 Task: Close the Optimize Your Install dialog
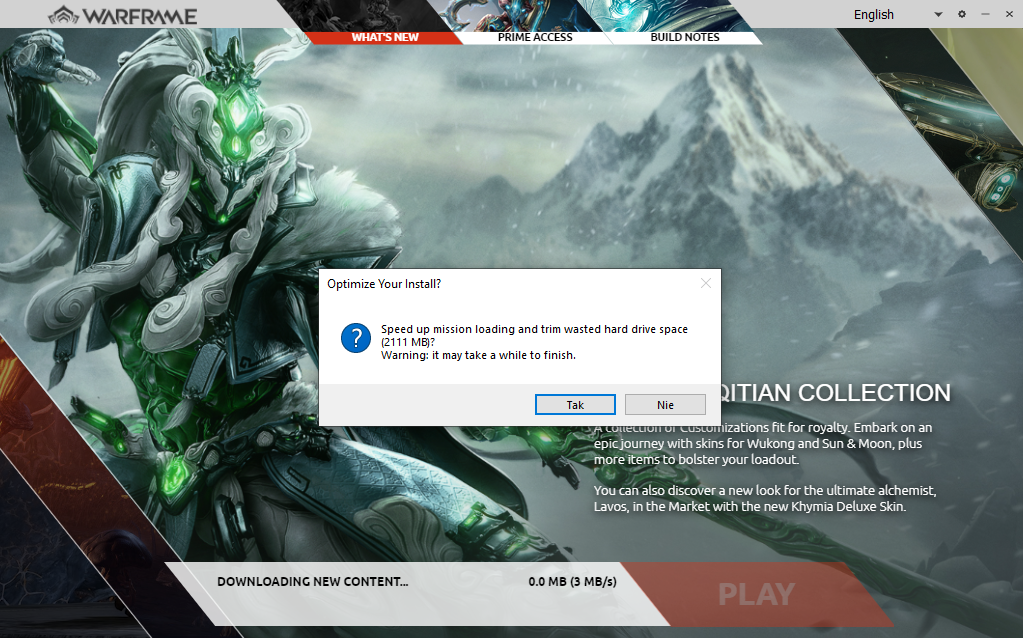click(705, 283)
